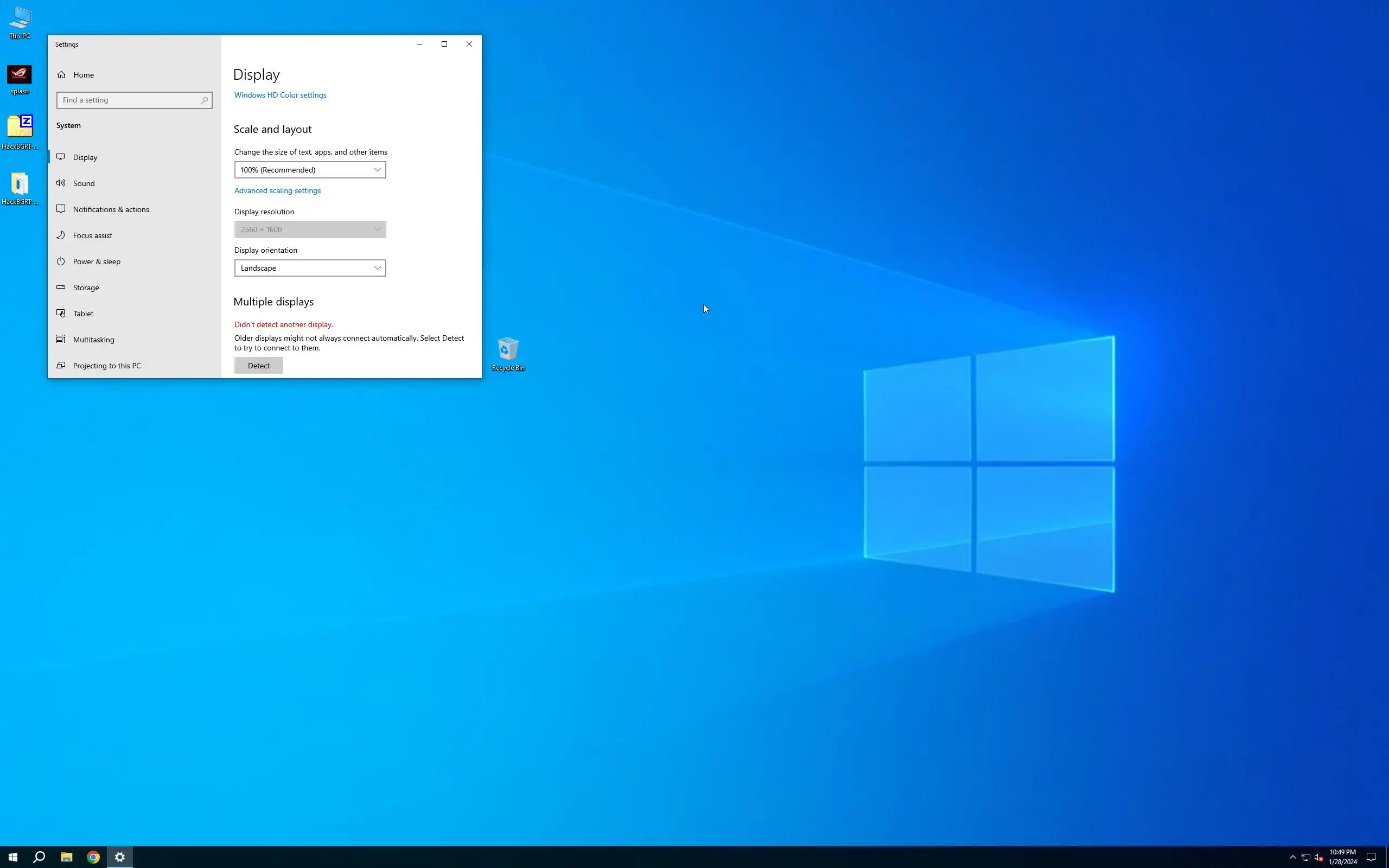Image resolution: width=1389 pixels, height=868 pixels.
Task: Open the Action Center notification icon
Action: coord(1371,857)
